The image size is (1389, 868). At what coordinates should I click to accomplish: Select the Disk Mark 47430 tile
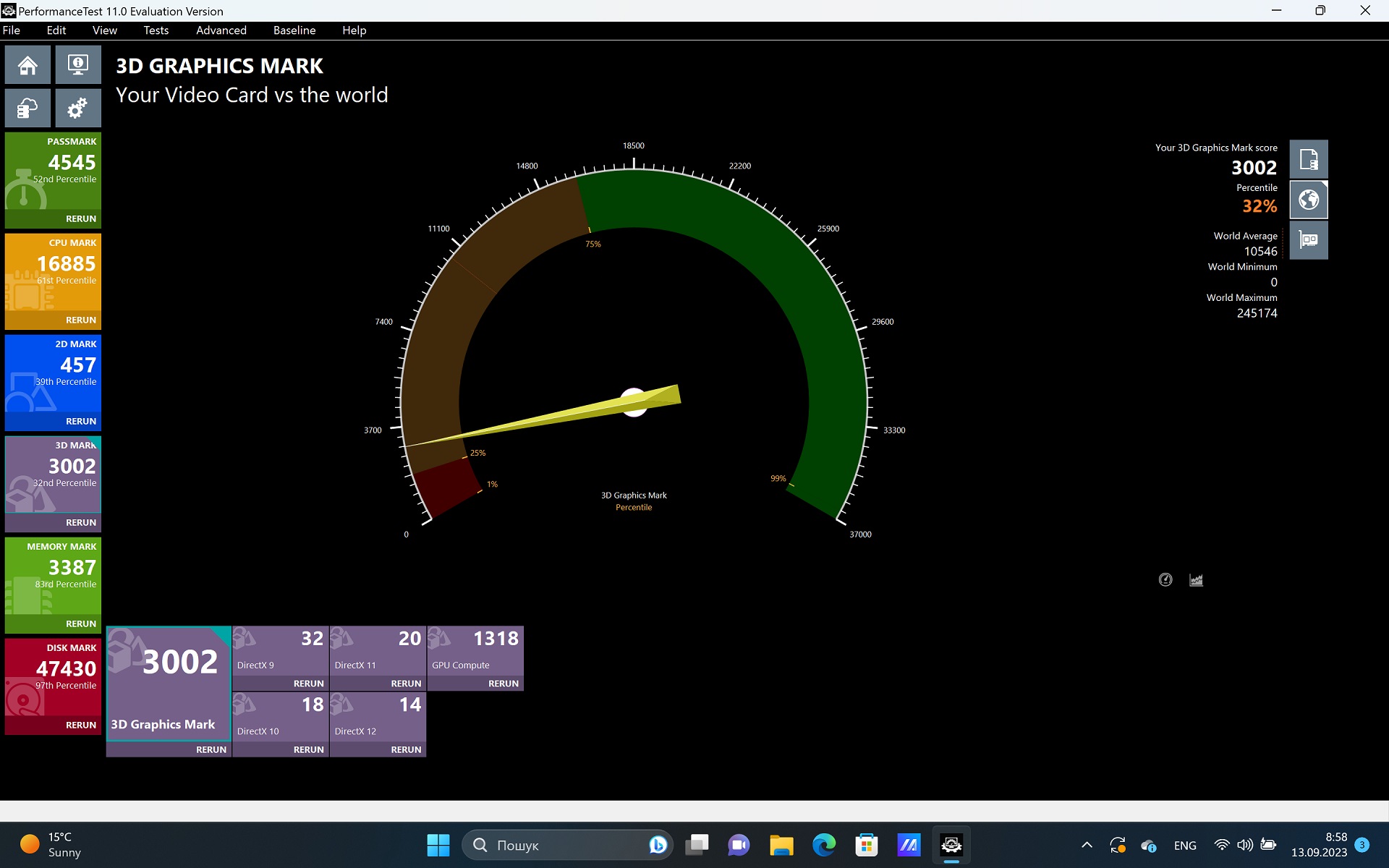(x=53, y=677)
